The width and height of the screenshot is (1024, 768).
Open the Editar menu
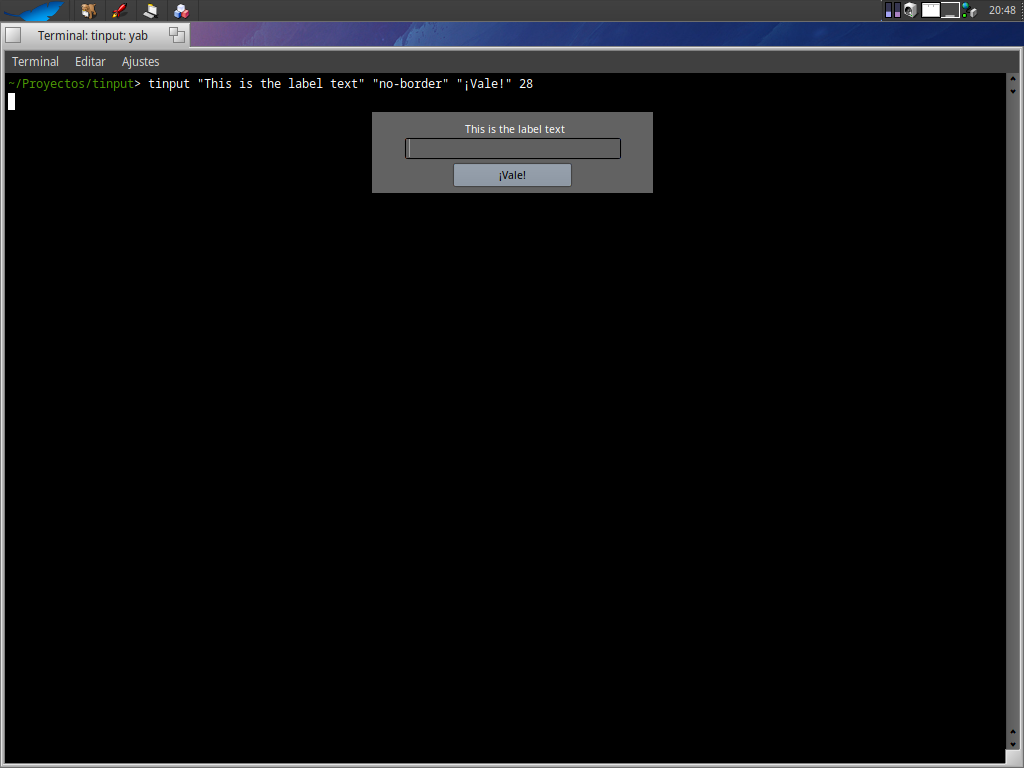click(x=90, y=61)
